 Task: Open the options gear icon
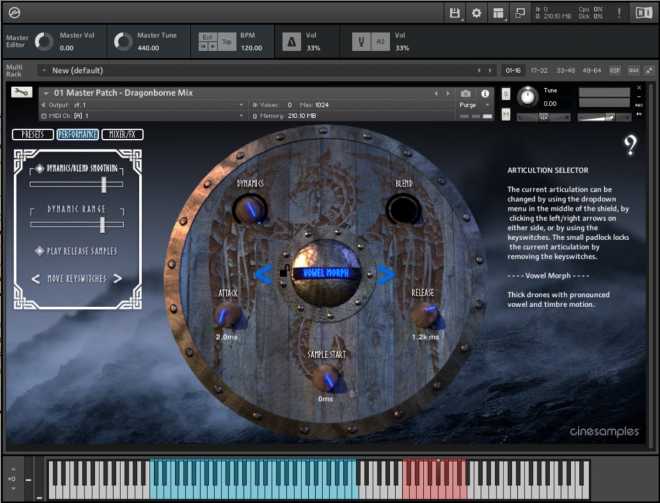476,13
